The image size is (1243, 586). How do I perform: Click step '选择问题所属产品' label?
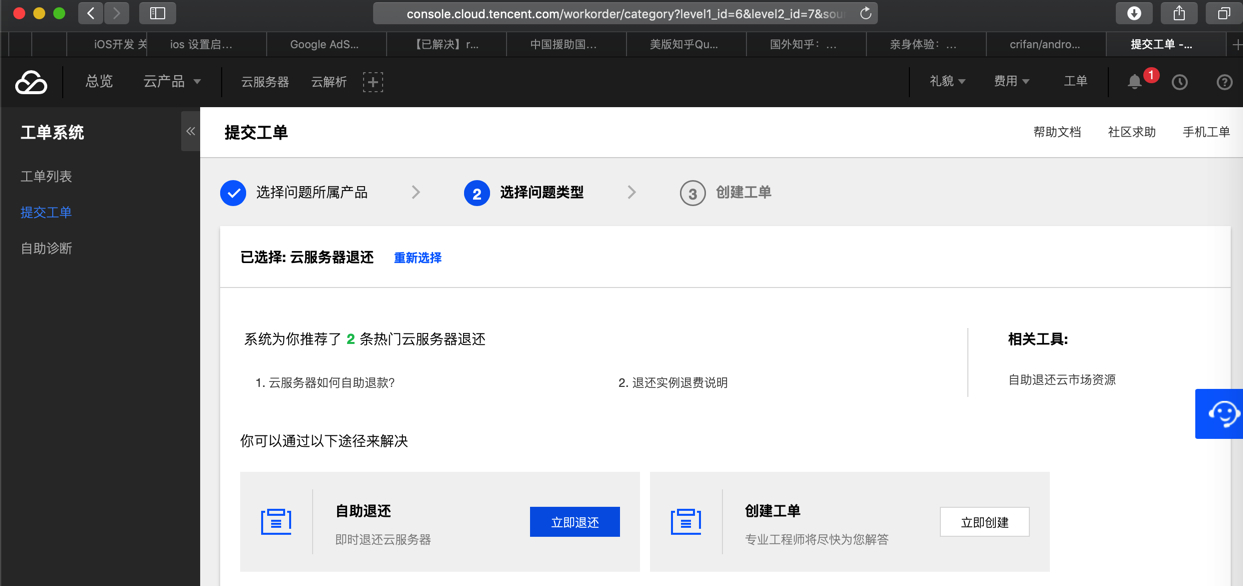(312, 193)
